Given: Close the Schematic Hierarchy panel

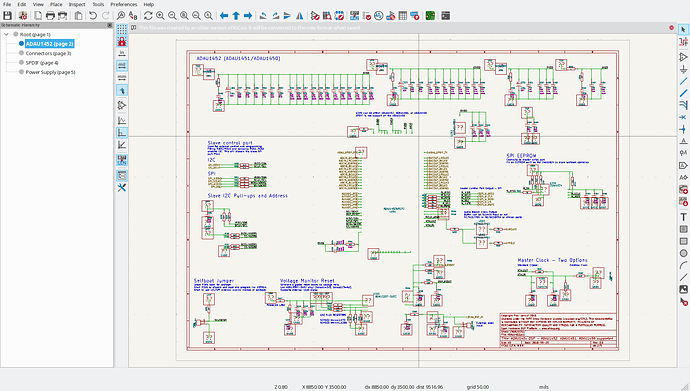Looking at the screenshot, I should pyautogui.click(x=110, y=25).
